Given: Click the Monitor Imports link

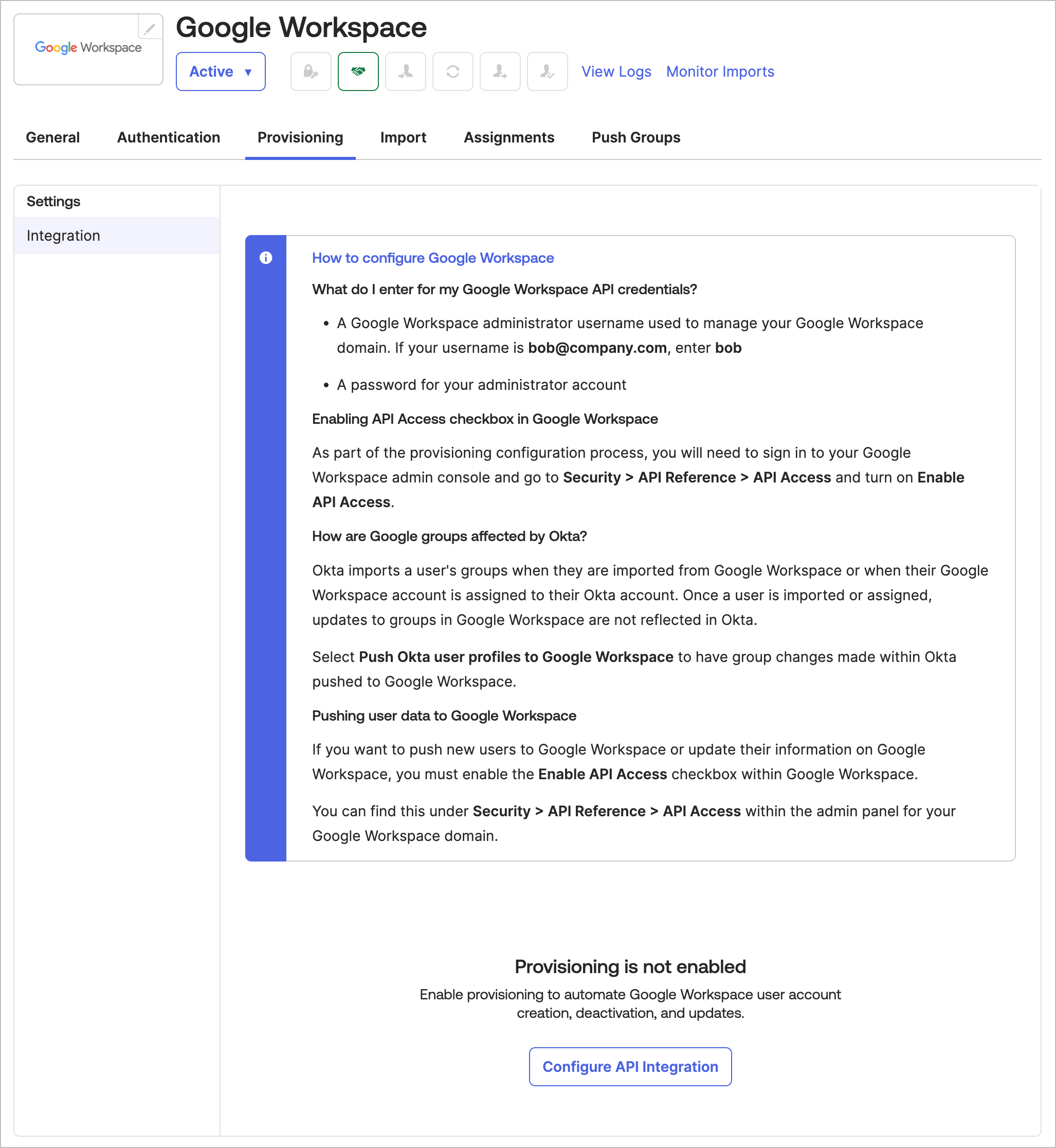Looking at the screenshot, I should pos(719,71).
